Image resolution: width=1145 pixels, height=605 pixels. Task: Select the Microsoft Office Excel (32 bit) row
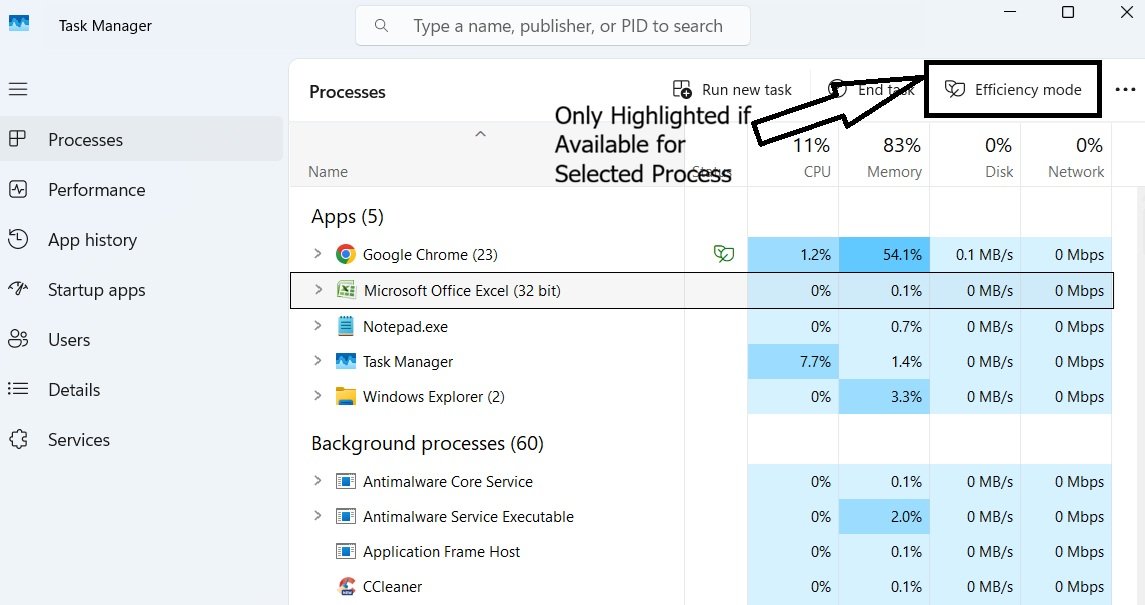(701, 290)
